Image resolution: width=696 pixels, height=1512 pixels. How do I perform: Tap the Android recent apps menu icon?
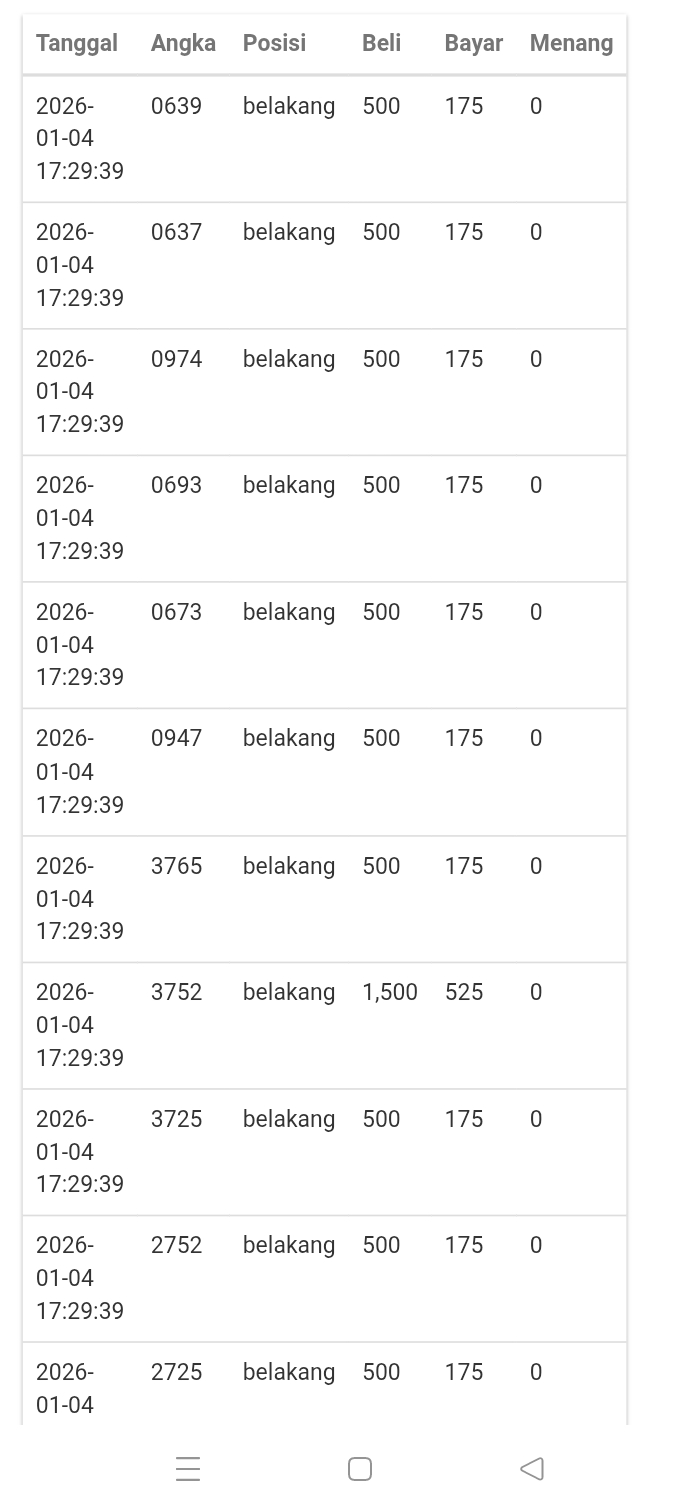coord(188,1468)
